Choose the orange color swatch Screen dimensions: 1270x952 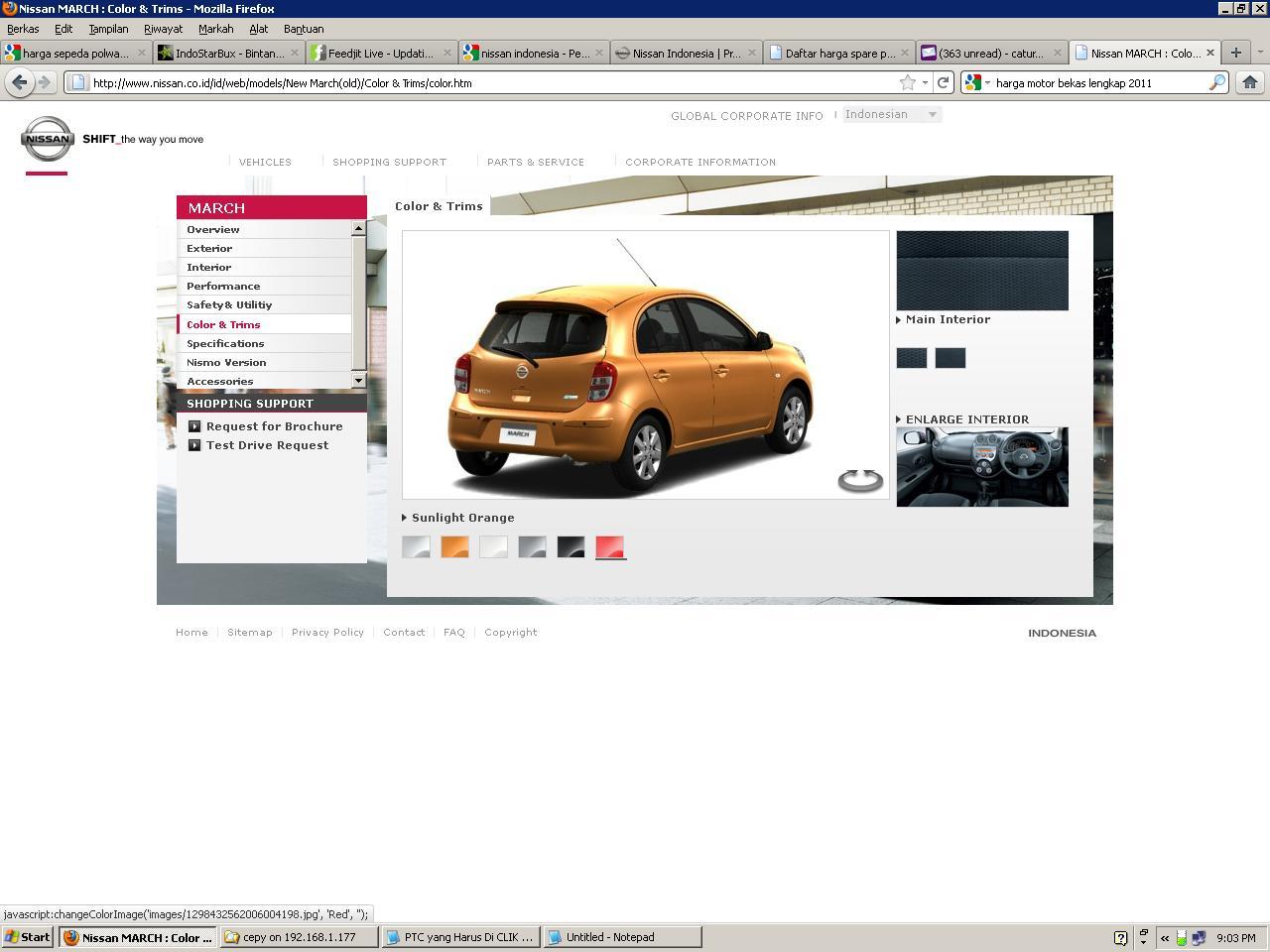[454, 546]
